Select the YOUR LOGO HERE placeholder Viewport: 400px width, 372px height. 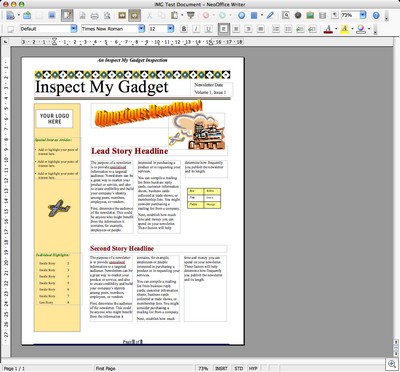[x=55, y=118]
